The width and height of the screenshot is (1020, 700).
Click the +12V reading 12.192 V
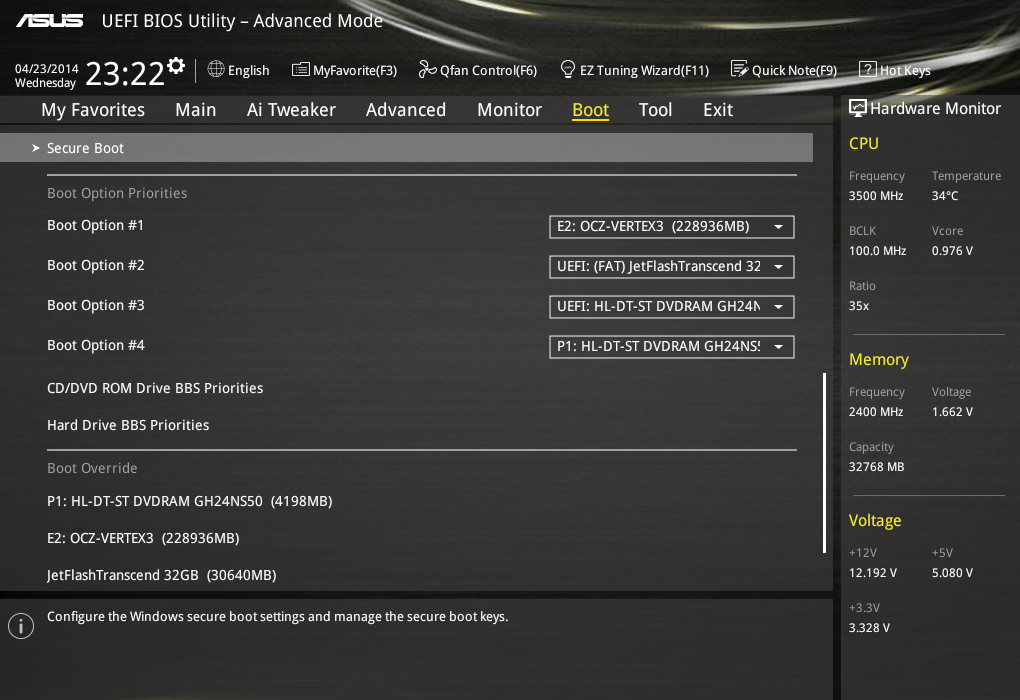click(x=872, y=573)
